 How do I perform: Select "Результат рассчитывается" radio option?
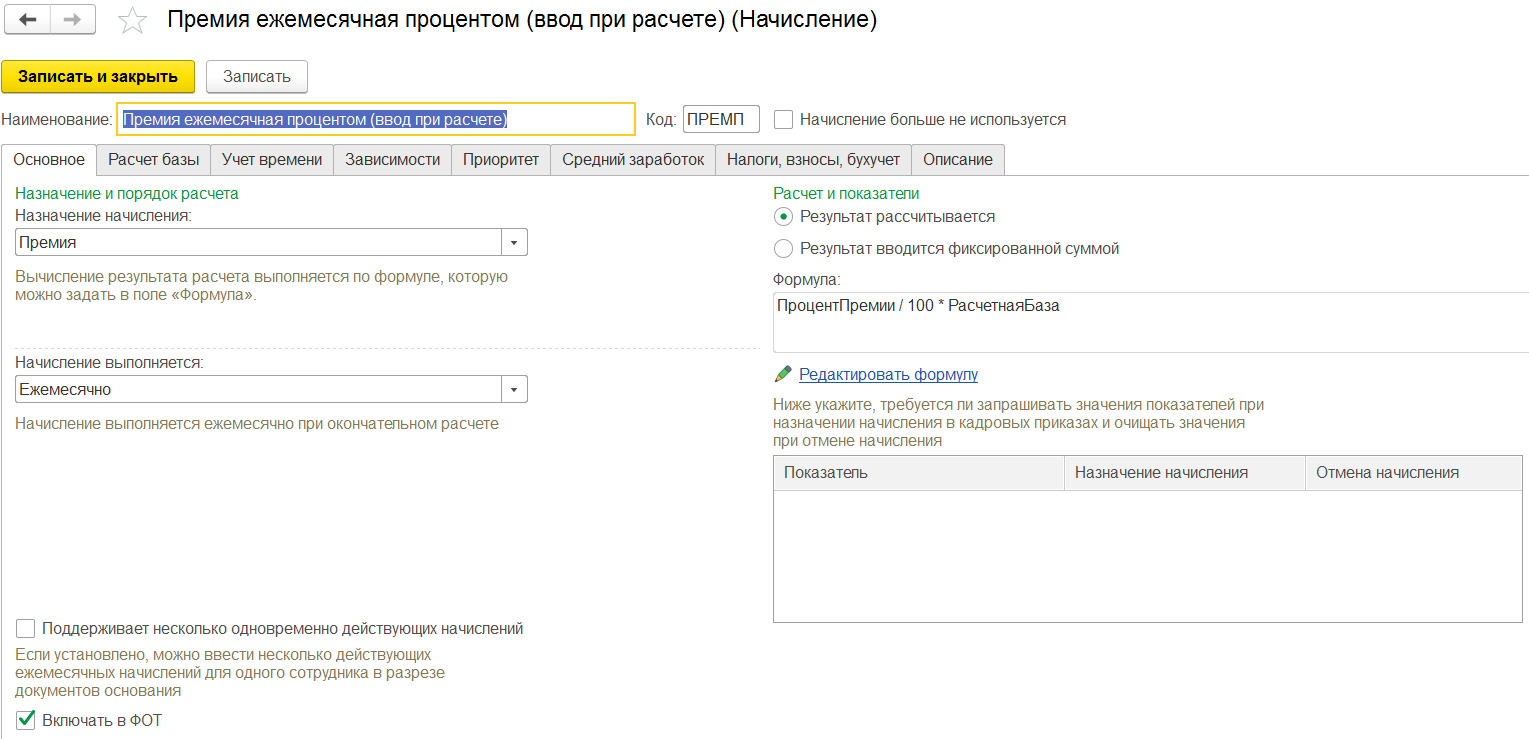[784, 216]
